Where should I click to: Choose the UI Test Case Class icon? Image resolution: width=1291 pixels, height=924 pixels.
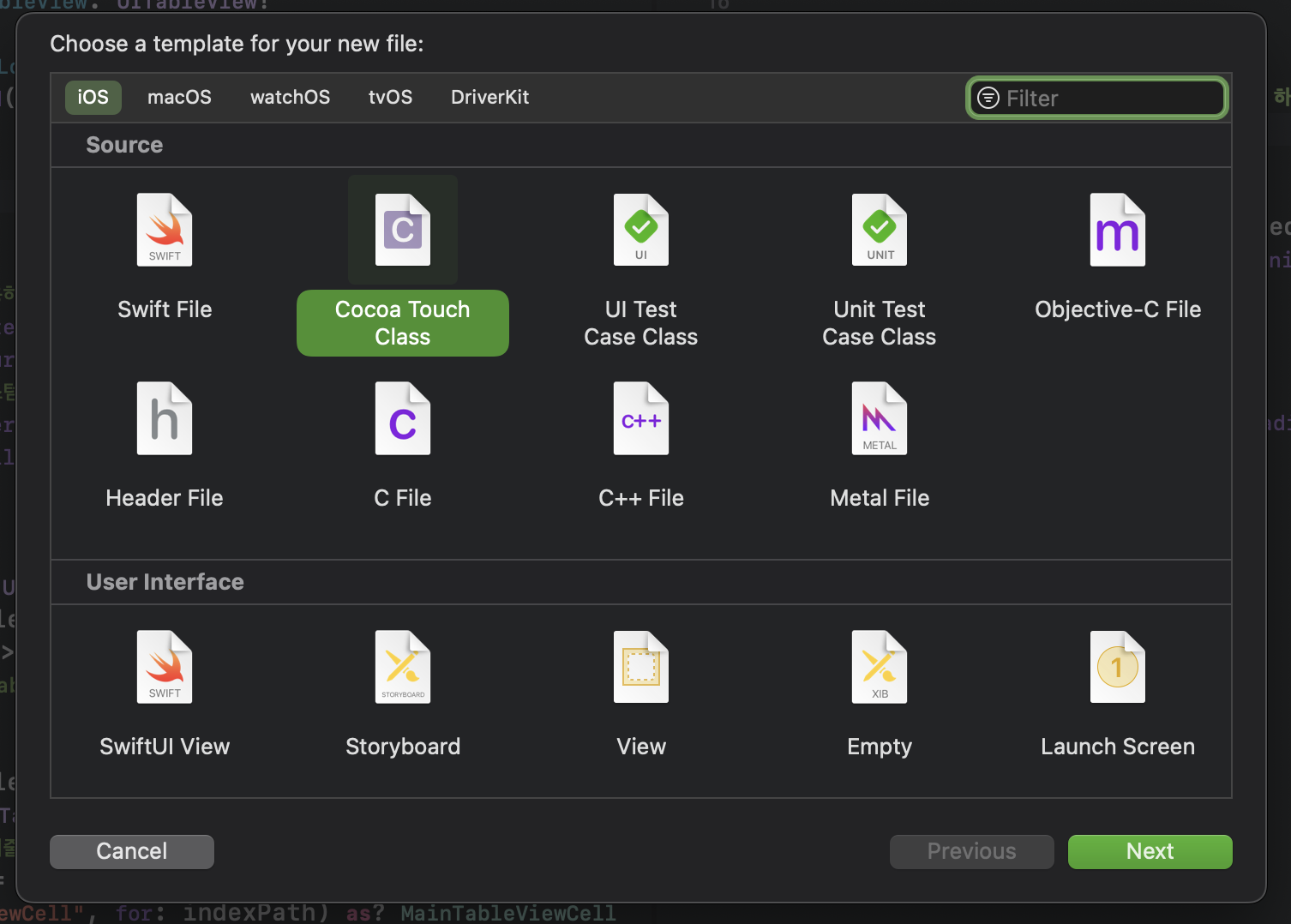[x=641, y=230]
